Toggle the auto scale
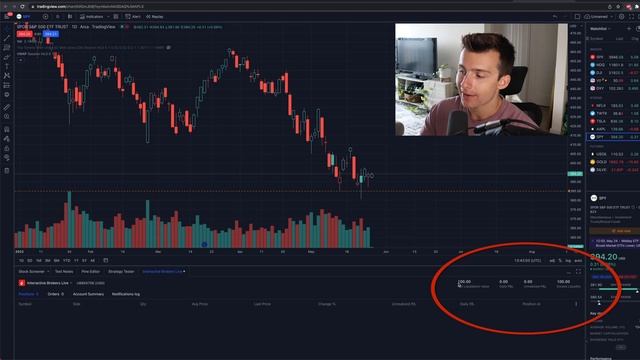640x360 pixels. tap(578, 260)
